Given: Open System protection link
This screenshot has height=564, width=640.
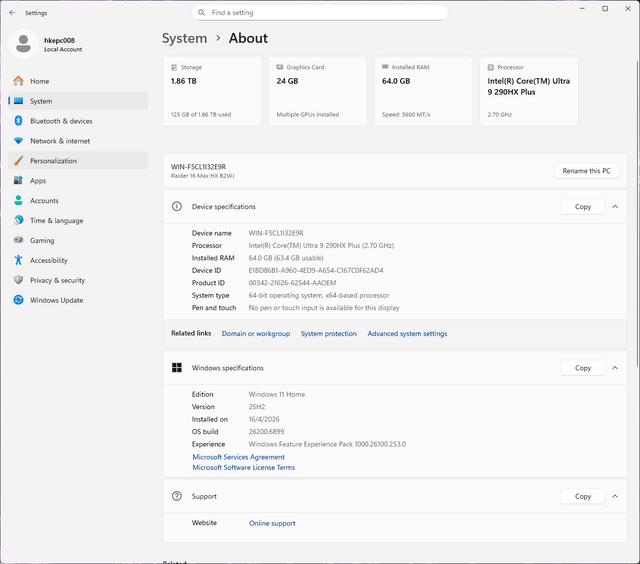Looking at the screenshot, I should pyautogui.click(x=329, y=333).
